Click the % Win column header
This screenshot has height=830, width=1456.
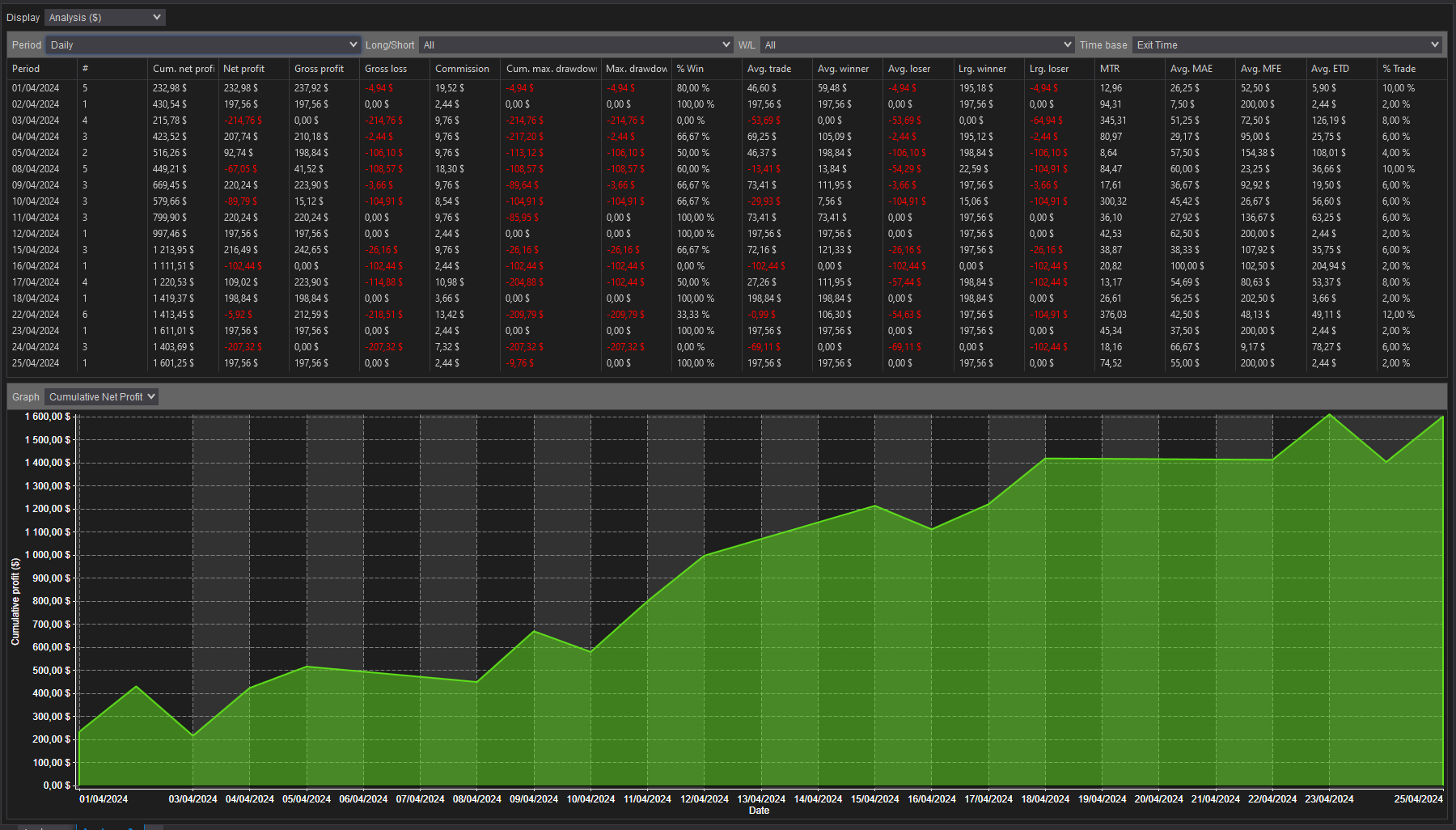click(x=706, y=69)
